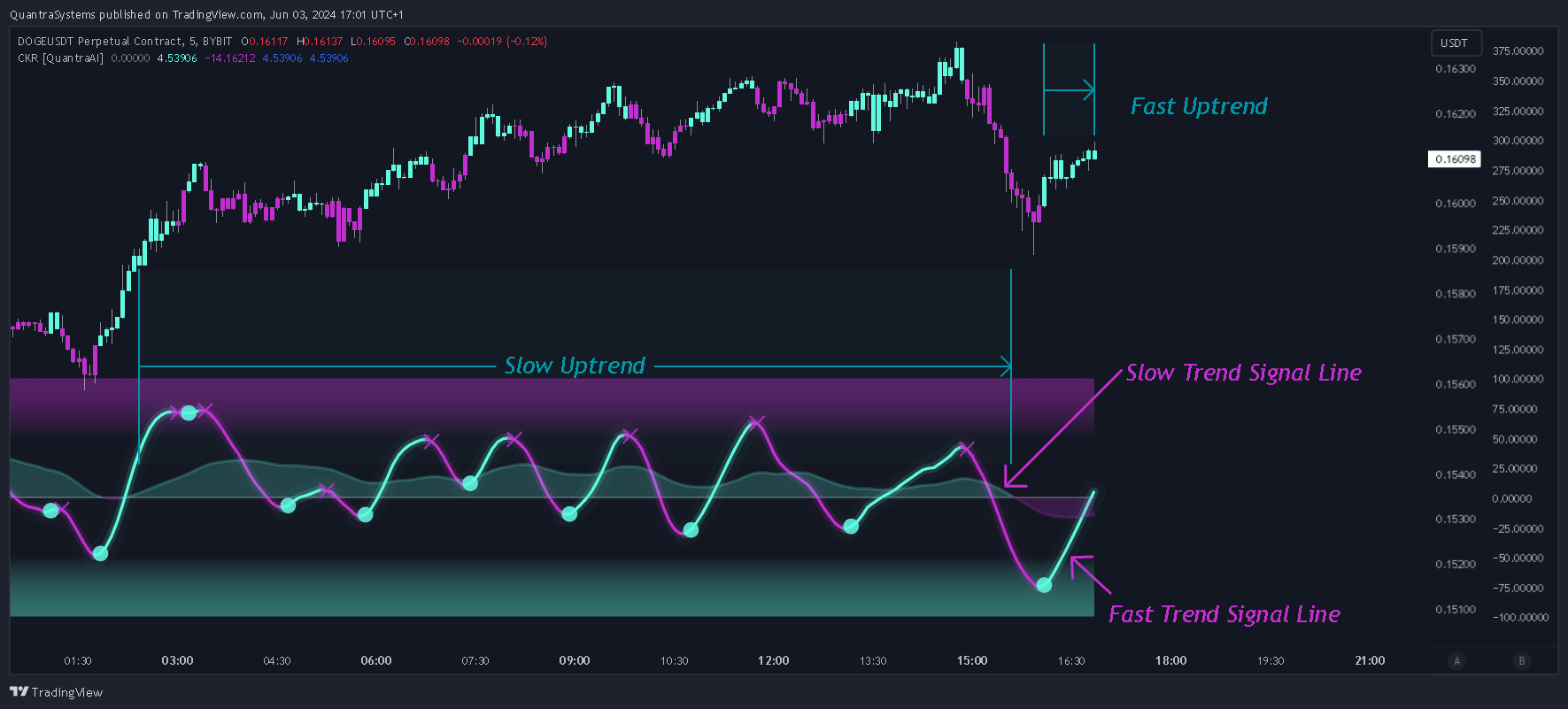Click the 18:00 time axis label
This screenshot has height=709, width=1568.
pos(1171,660)
